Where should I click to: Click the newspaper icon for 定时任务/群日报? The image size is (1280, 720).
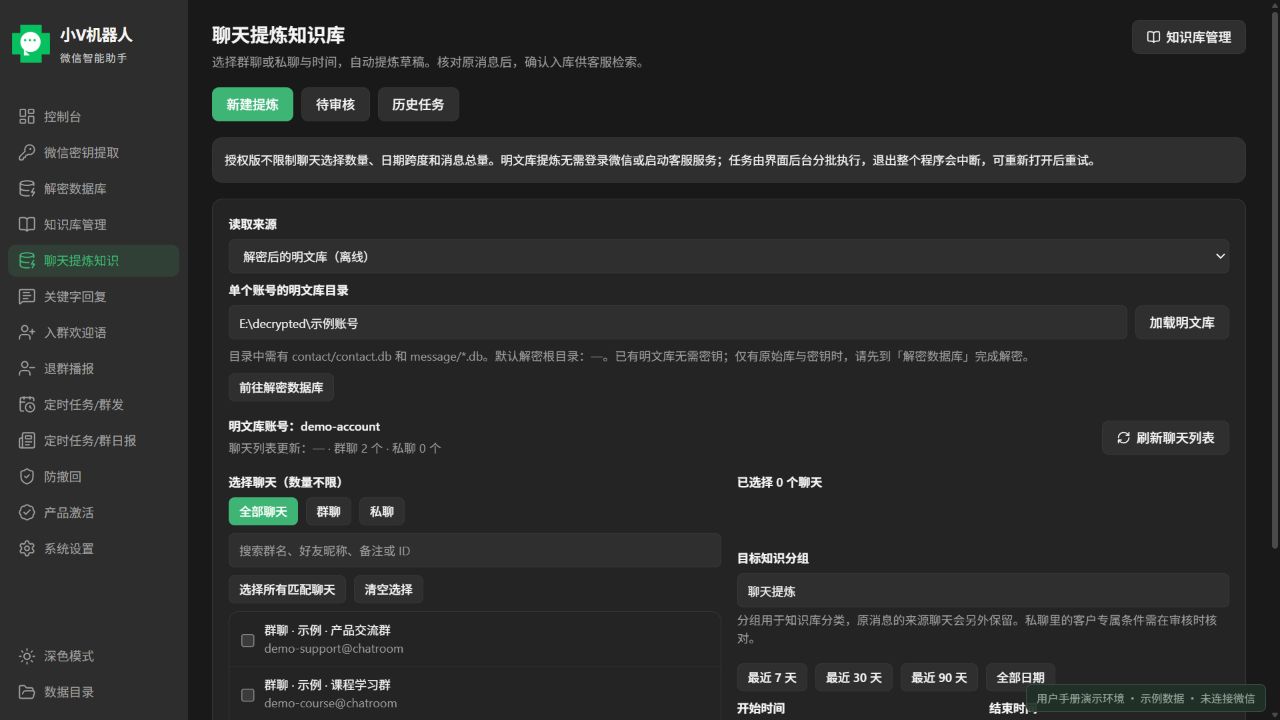click(27, 441)
